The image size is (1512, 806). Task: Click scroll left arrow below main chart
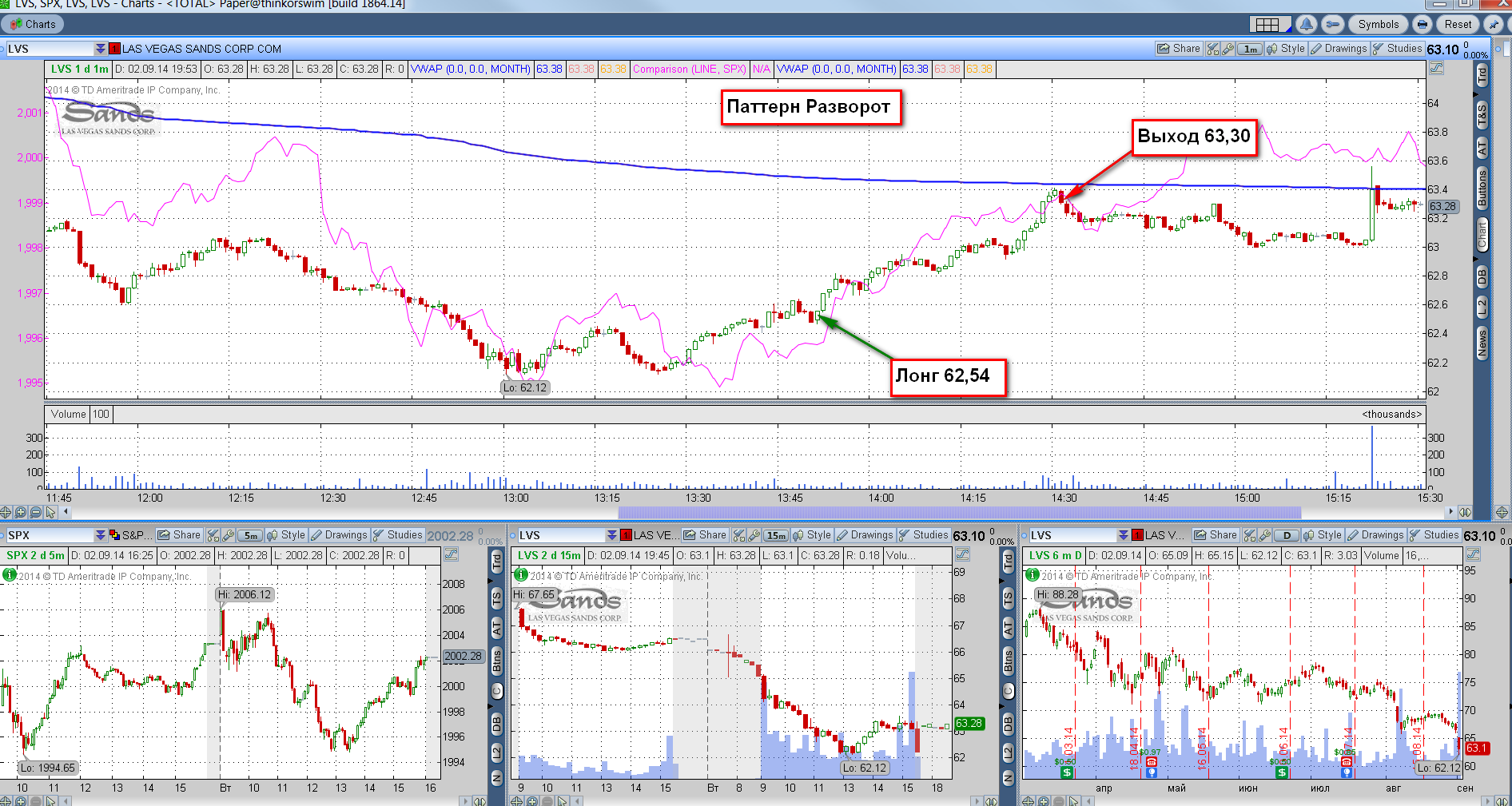[66, 512]
